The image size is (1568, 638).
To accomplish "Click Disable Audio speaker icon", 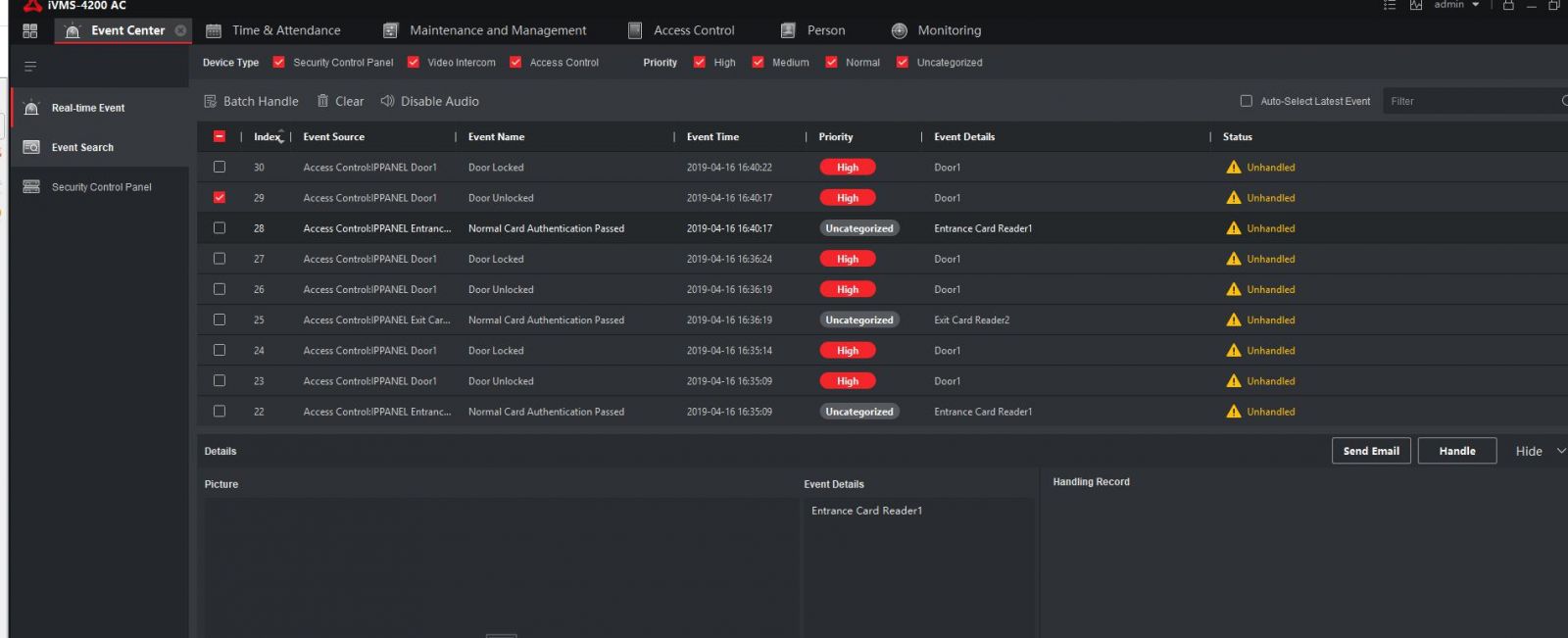I will click(387, 101).
